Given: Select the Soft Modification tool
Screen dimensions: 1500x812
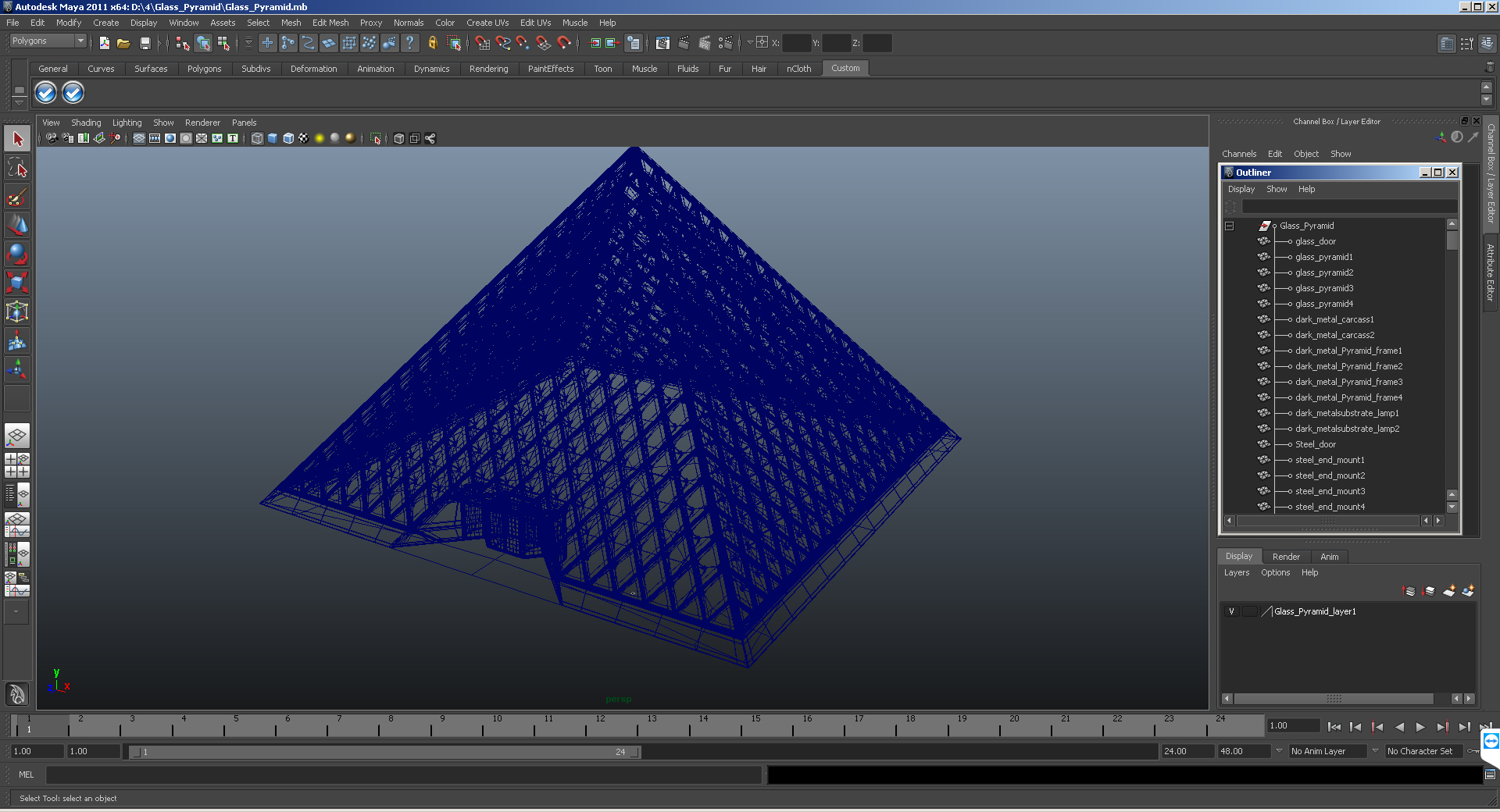Looking at the screenshot, I should click(17, 340).
